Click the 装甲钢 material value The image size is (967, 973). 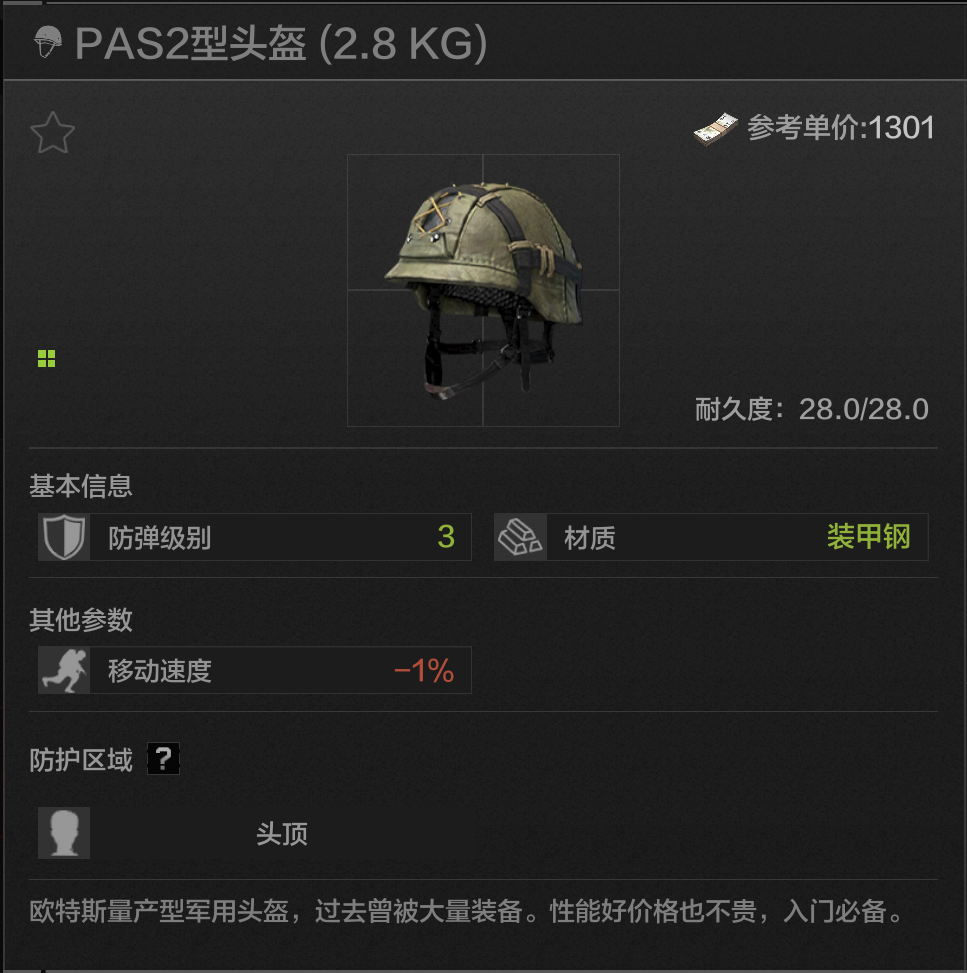coord(868,537)
